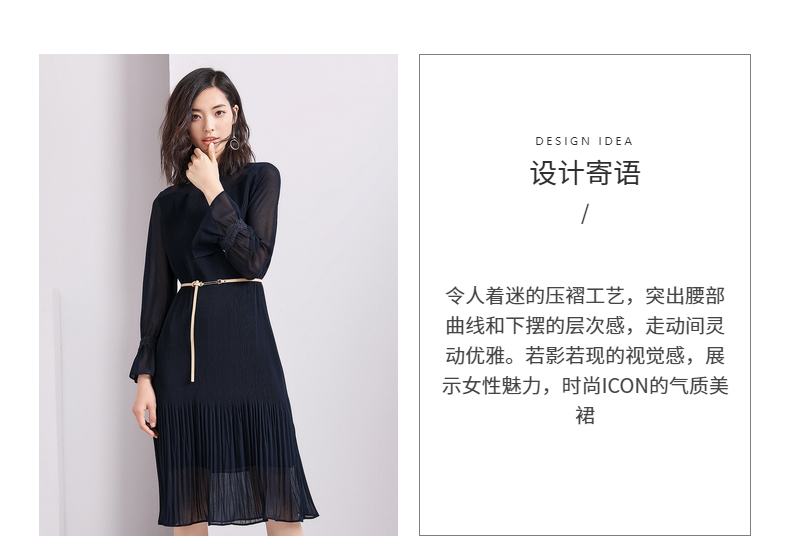
Task: Click the text line starting with 动优雅
Action: [x=584, y=356]
